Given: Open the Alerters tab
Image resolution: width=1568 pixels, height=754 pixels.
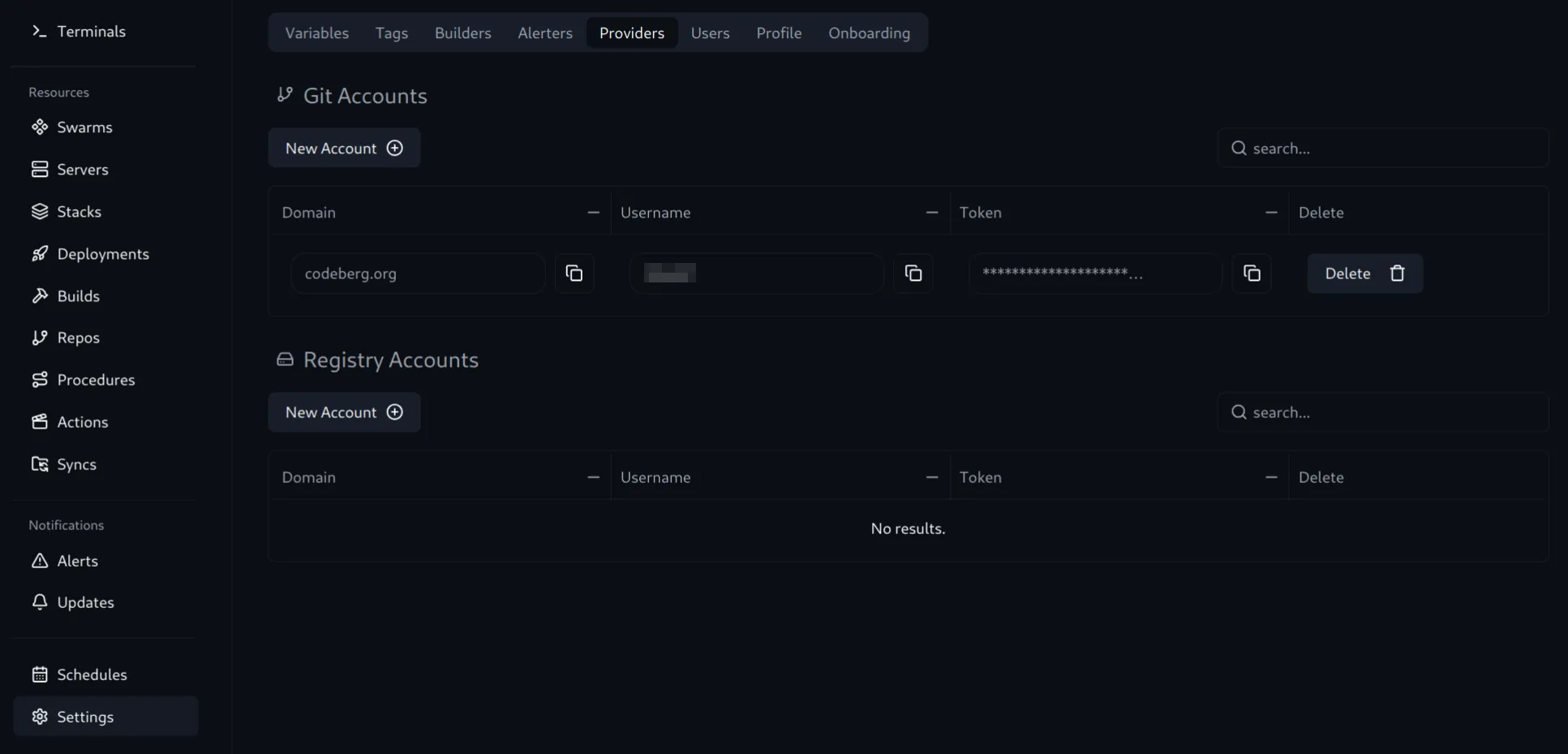Looking at the screenshot, I should tap(545, 32).
